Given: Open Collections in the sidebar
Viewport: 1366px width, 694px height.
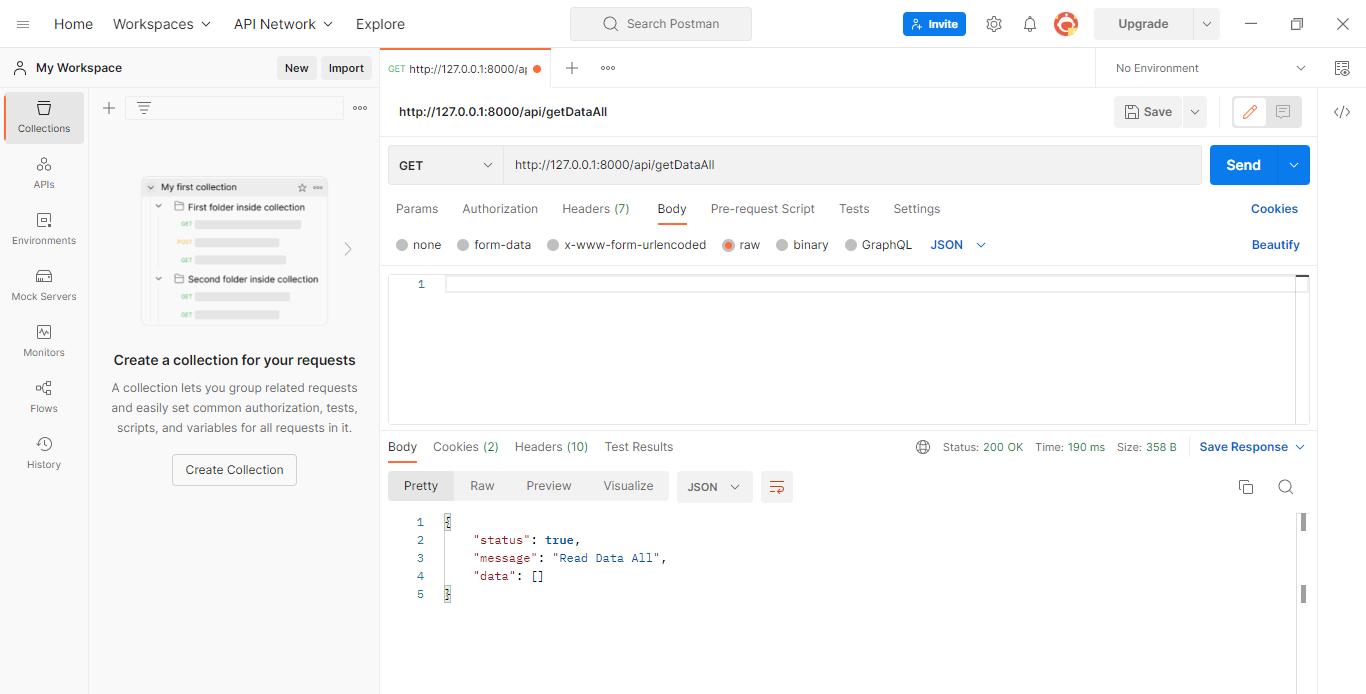Looking at the screenshot, I should pyautogui.click(x=44, y=117).
